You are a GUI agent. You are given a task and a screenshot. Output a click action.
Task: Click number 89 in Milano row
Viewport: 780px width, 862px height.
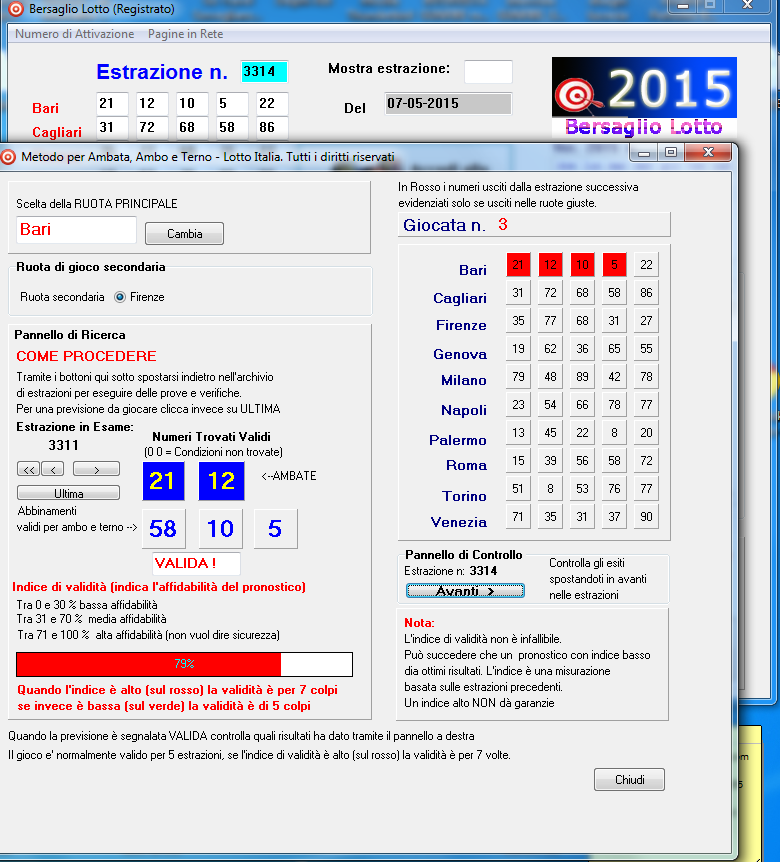click(582, 377)
